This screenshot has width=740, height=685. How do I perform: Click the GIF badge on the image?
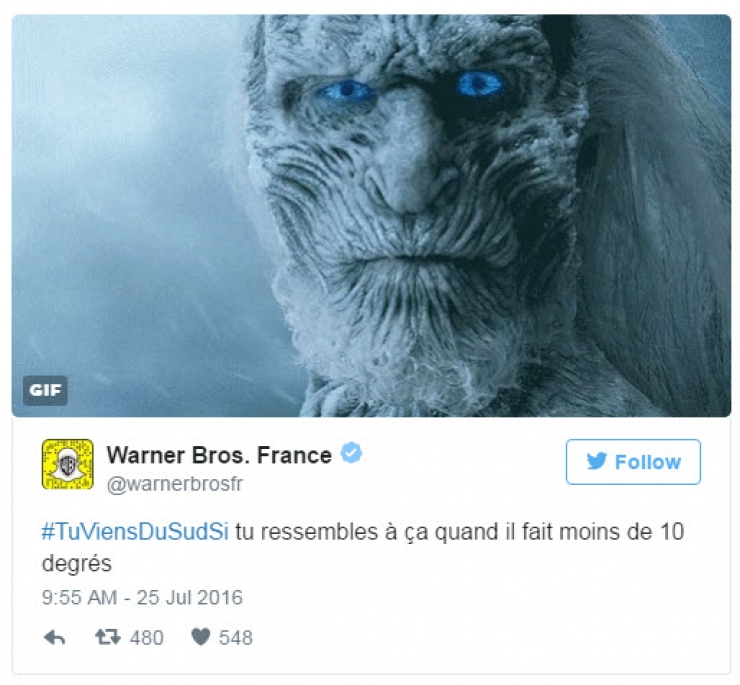[x=45, y=390]
